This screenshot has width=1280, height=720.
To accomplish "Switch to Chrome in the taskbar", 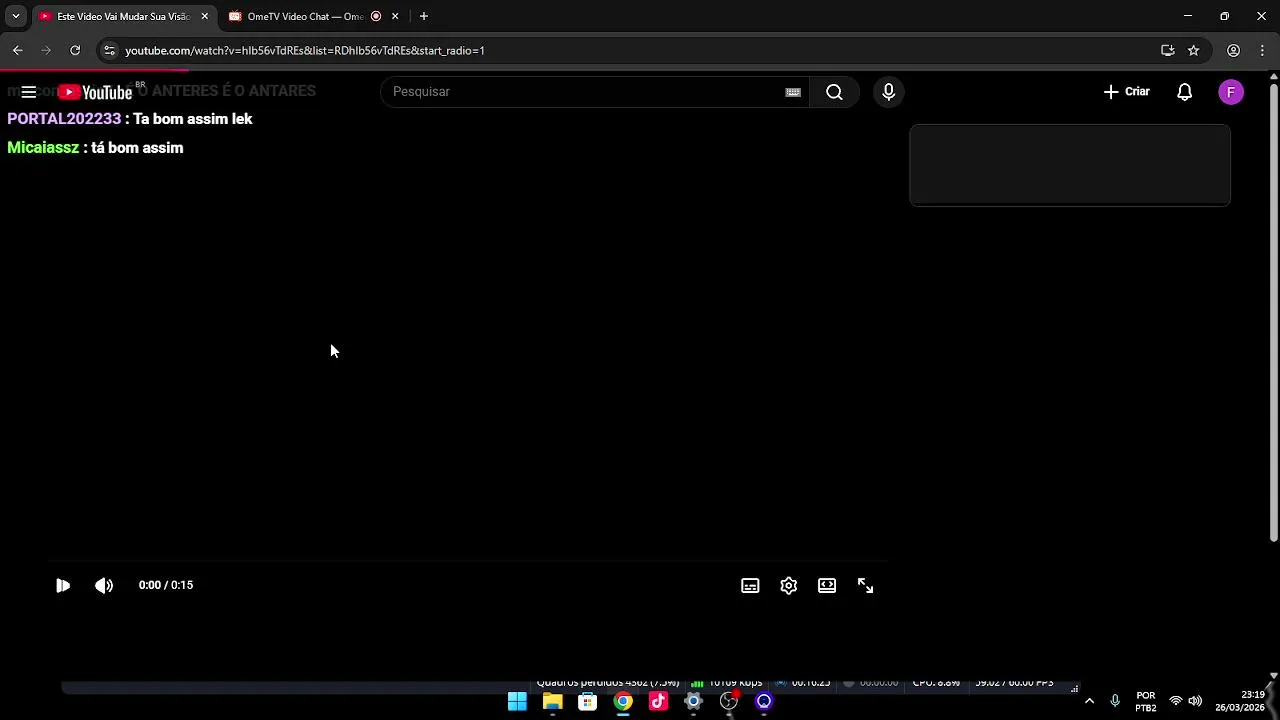I will (623, 701).
